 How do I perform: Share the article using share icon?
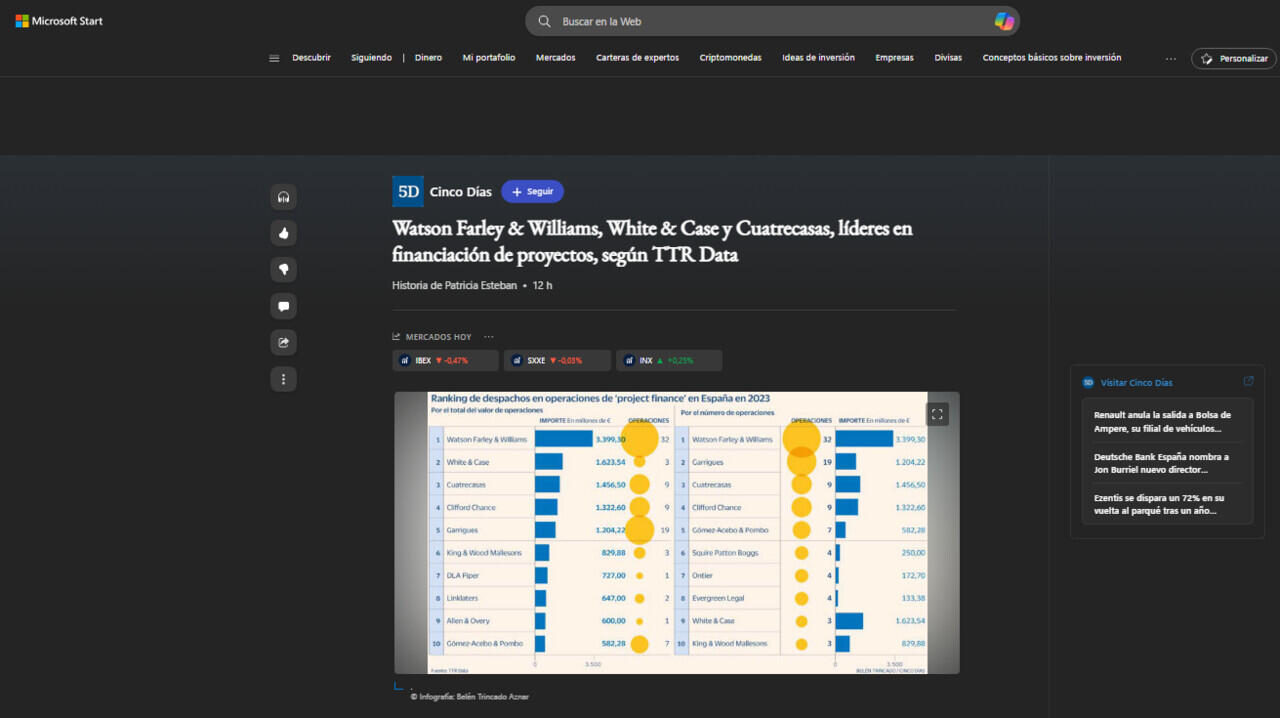tap(283, 343)
